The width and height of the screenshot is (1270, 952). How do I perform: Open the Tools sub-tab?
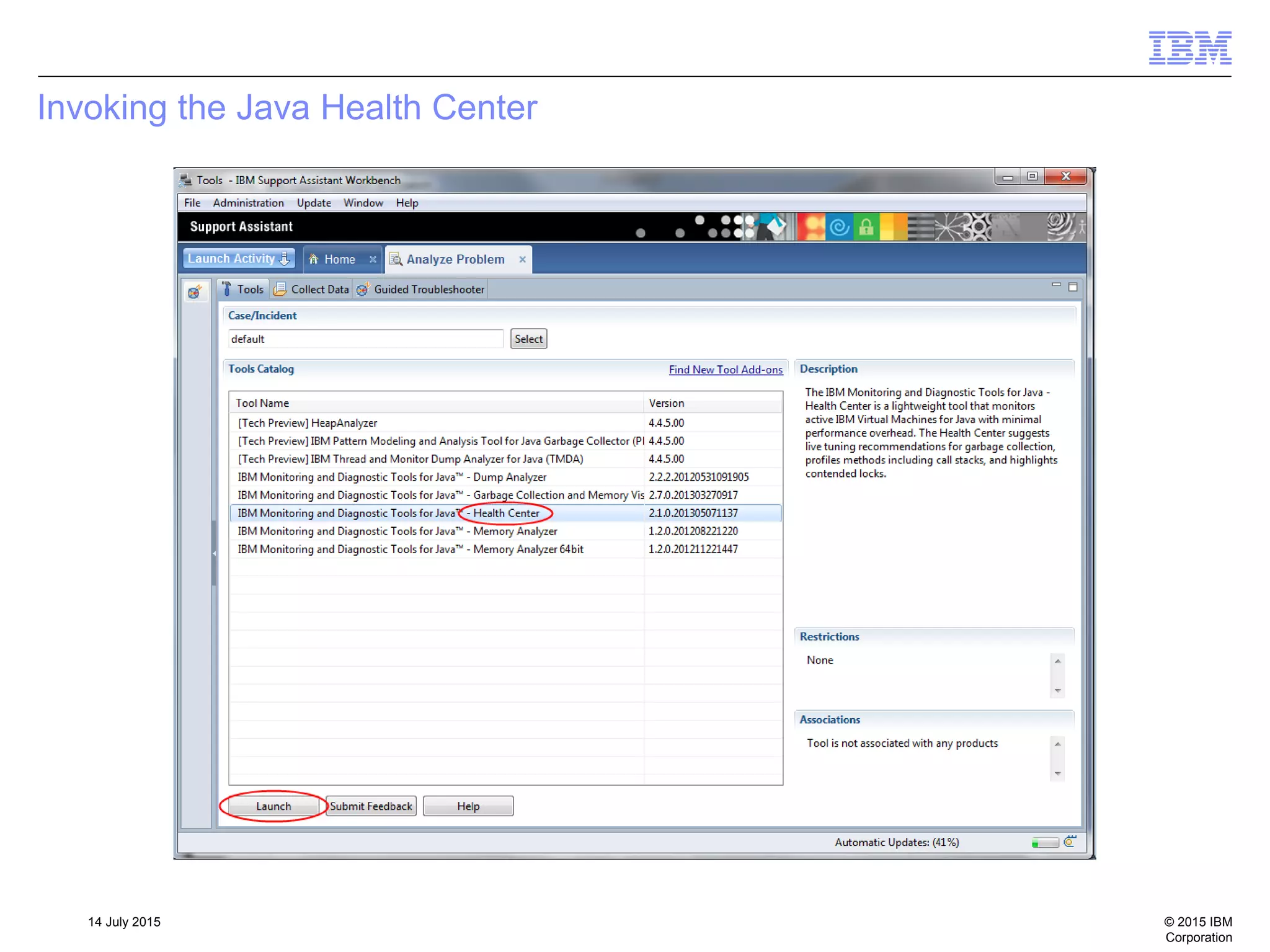[244, 289]
